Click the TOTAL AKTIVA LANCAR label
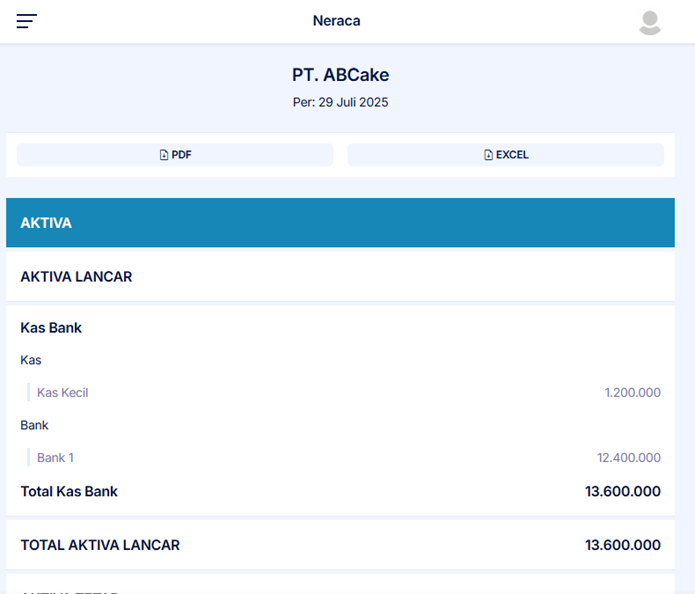The height and width of the screenshot is (594, 695). pyautogui.click(x=100, y=545)
